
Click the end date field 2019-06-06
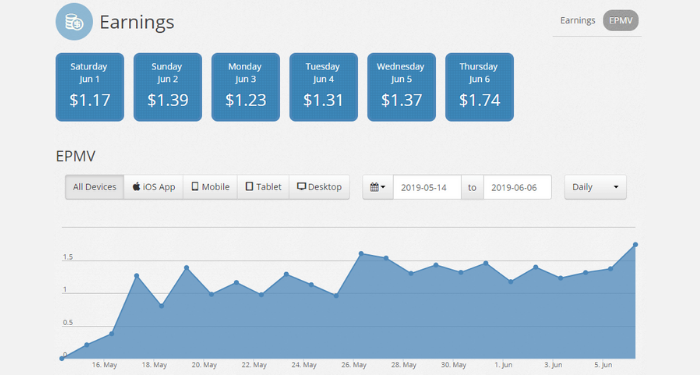pos(517,188)
